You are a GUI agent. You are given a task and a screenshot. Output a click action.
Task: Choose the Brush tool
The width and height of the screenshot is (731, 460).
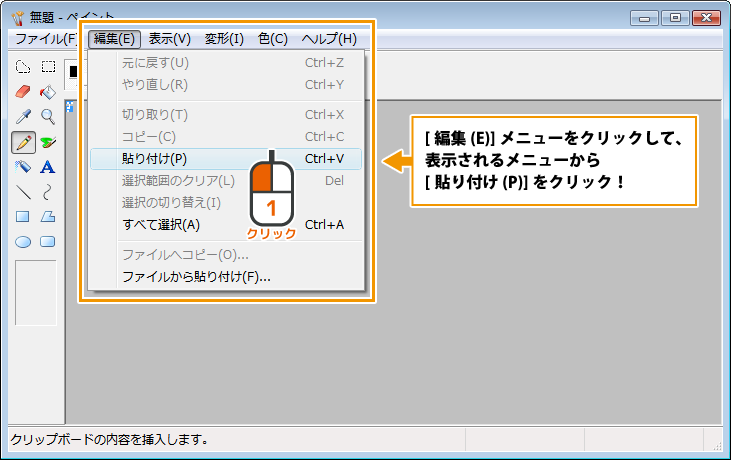click(x=48, y=142)
